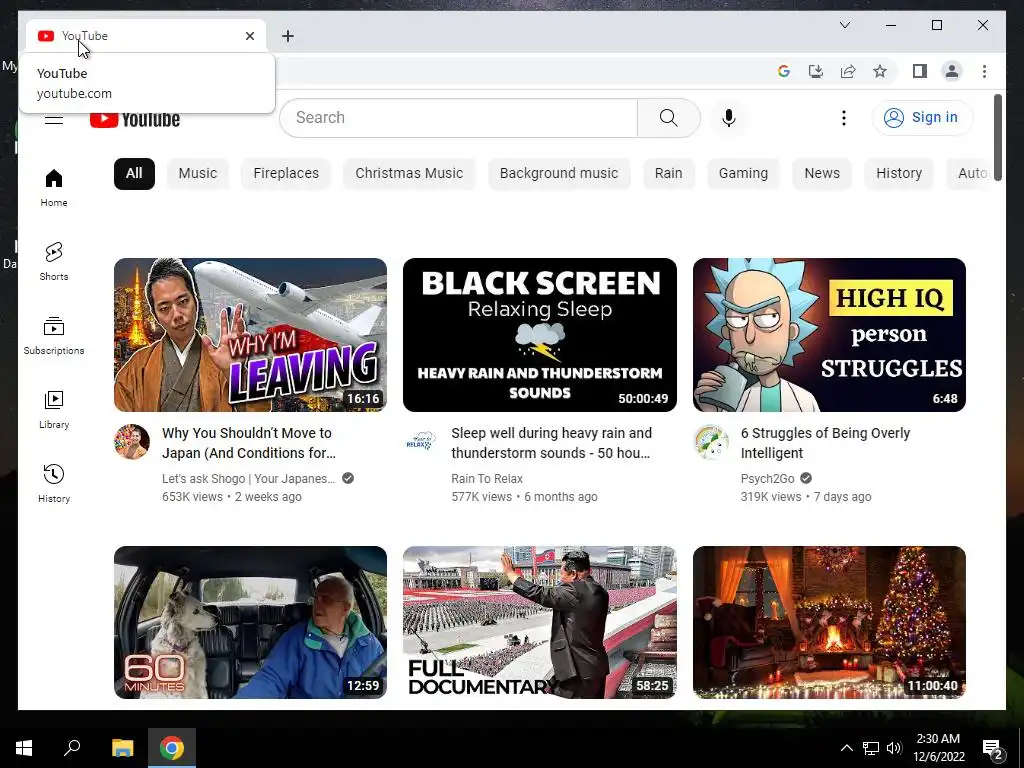Open History in the sidebar

pos(54,483)
